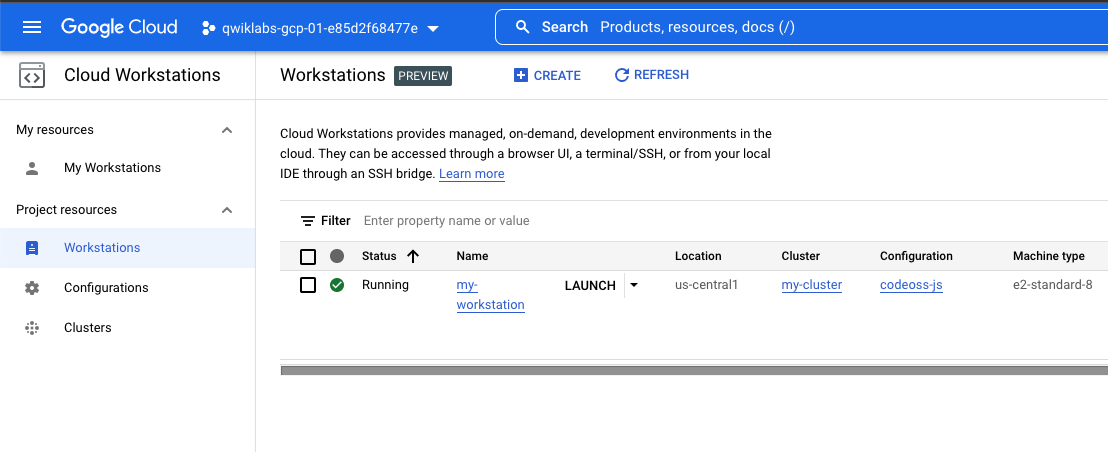The image size is (1108, 452).
Task: Click the Configurations gear icon
Action: [x=32, y=288]
